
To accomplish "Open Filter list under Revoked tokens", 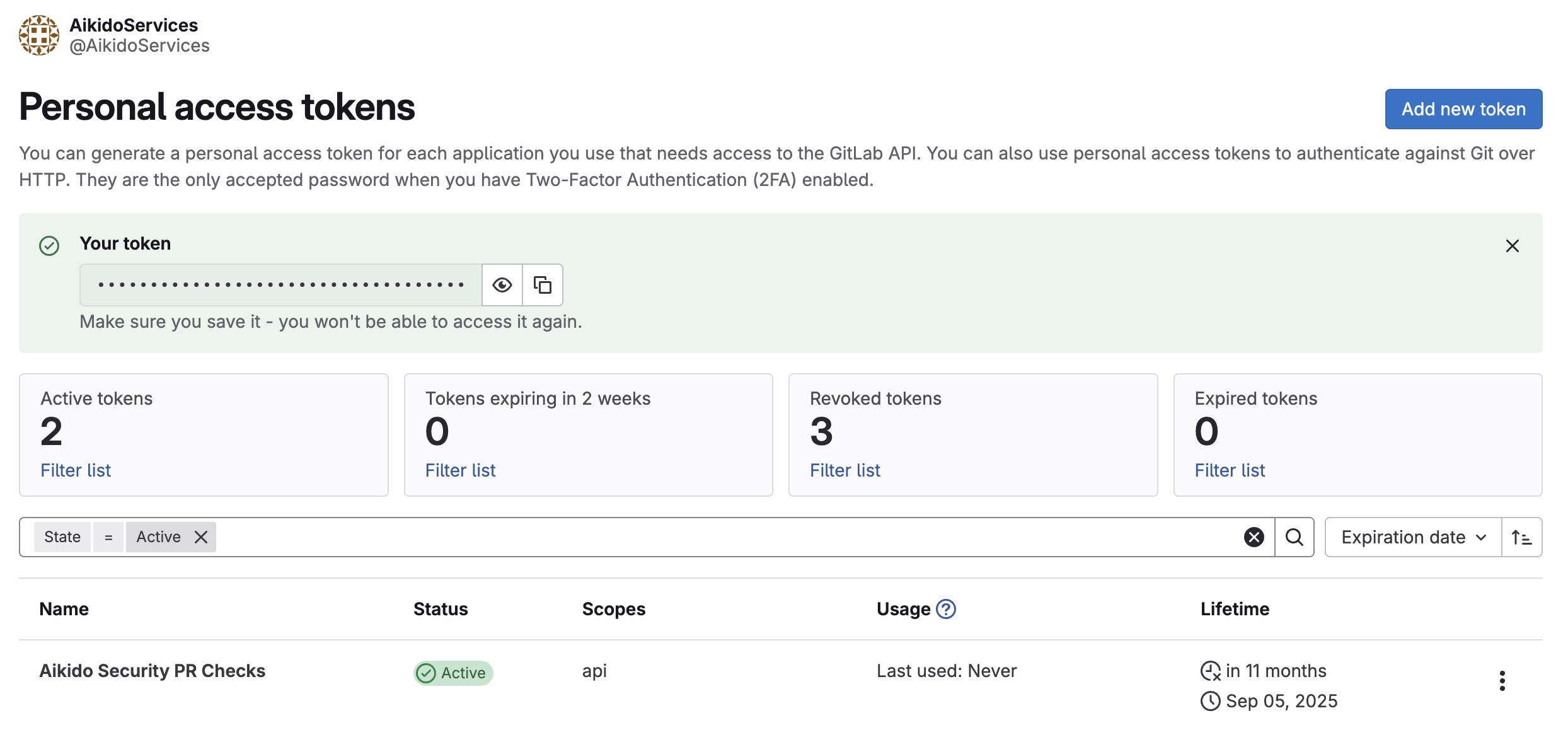I will click(x=845, y=470).
